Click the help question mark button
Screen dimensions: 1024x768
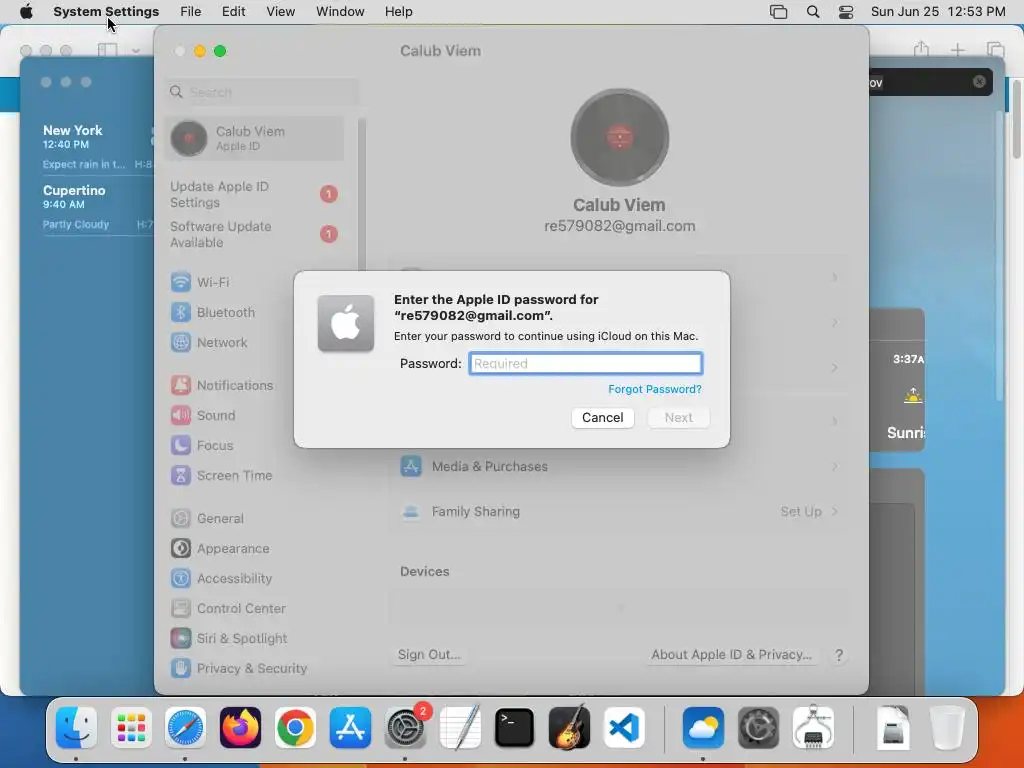(x=839, y=655)
